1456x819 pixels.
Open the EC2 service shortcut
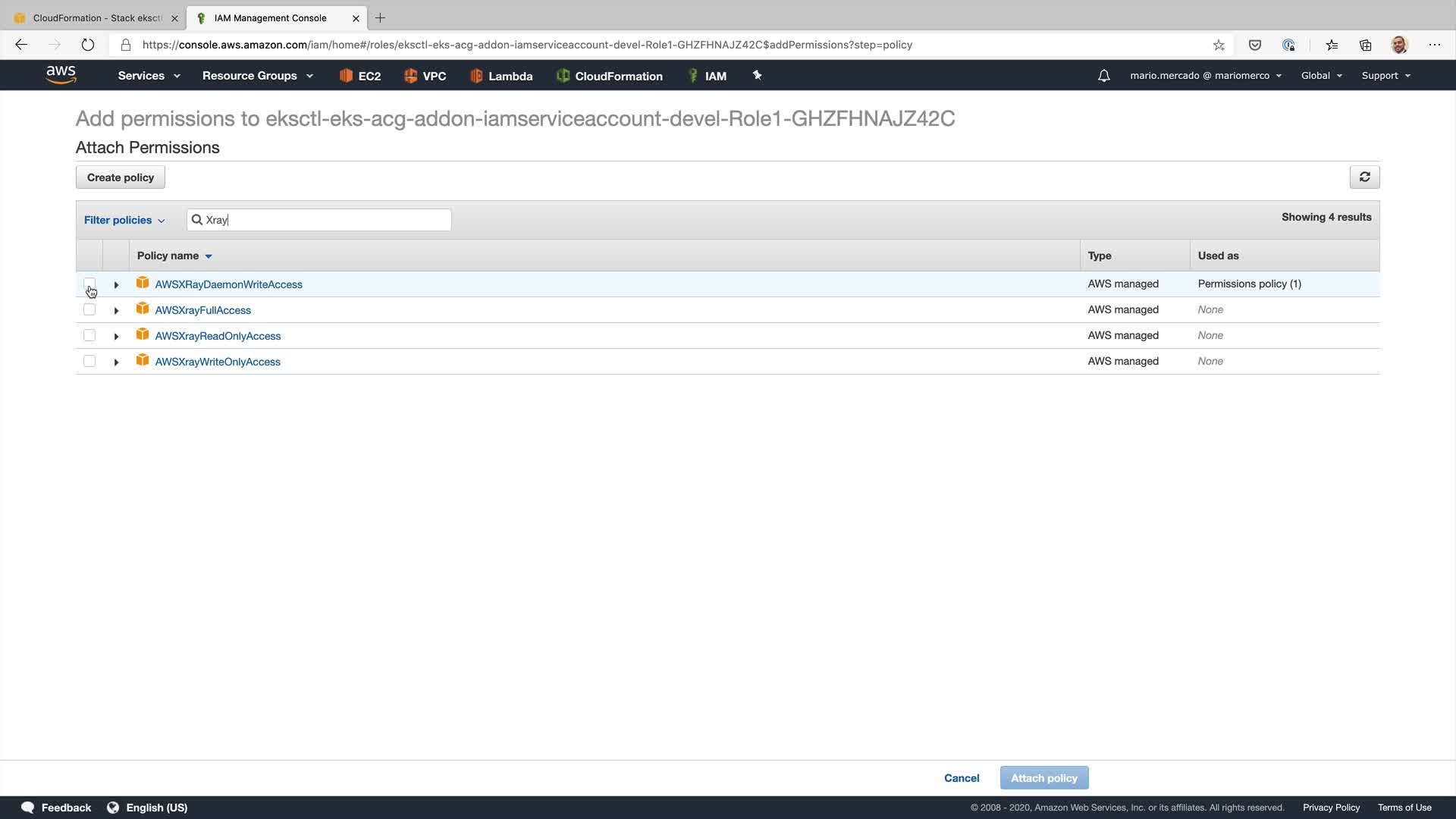click(x=360, y=76)
